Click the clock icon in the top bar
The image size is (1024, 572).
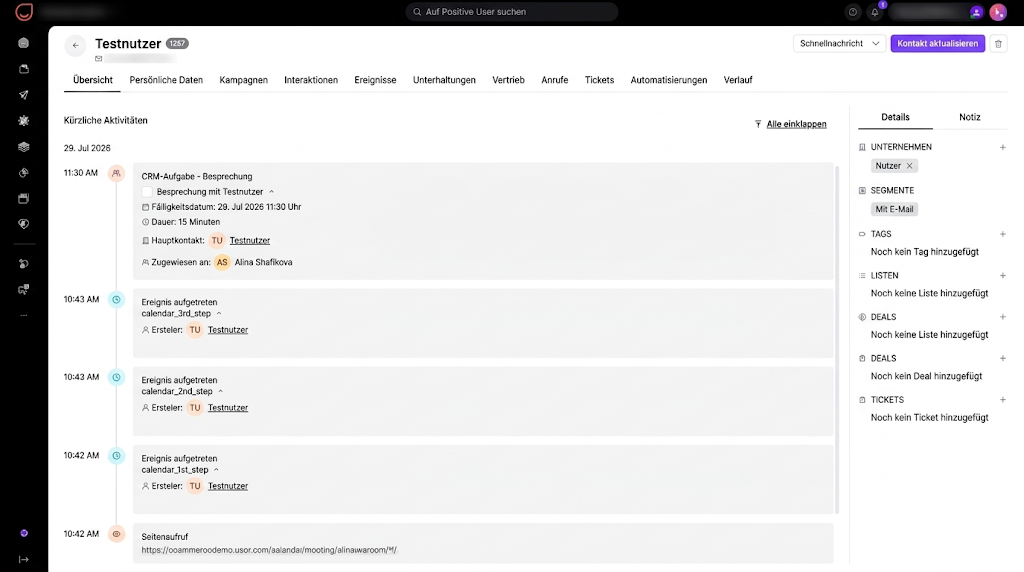tap(852, 12)
